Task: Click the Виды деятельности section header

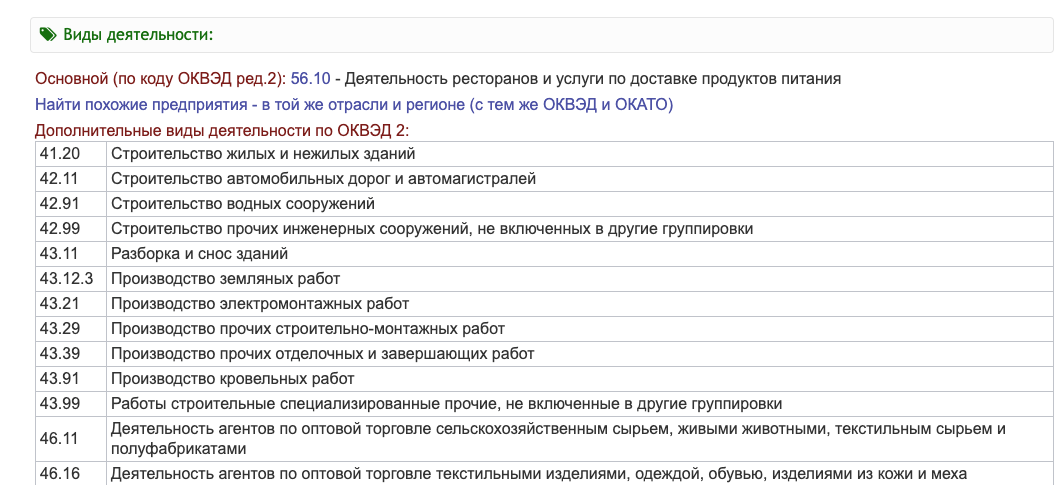Action: [138, 35]
